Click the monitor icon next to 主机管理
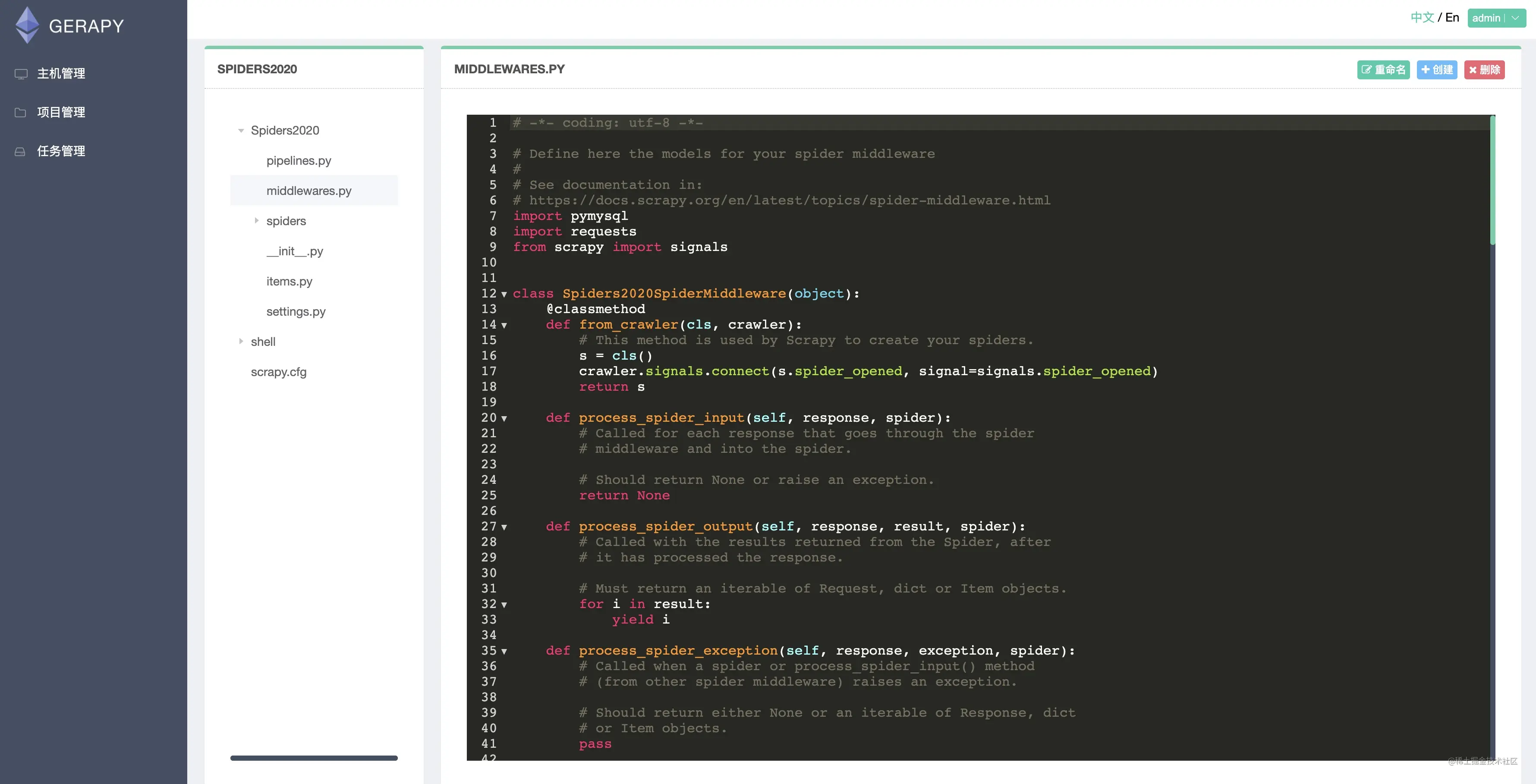 (21, 74)
